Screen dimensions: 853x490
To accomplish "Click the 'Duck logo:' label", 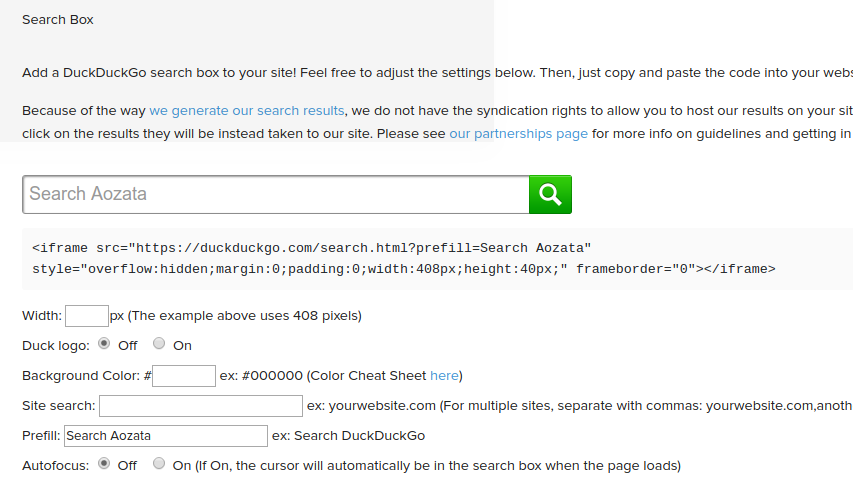I will click(56, 346).
